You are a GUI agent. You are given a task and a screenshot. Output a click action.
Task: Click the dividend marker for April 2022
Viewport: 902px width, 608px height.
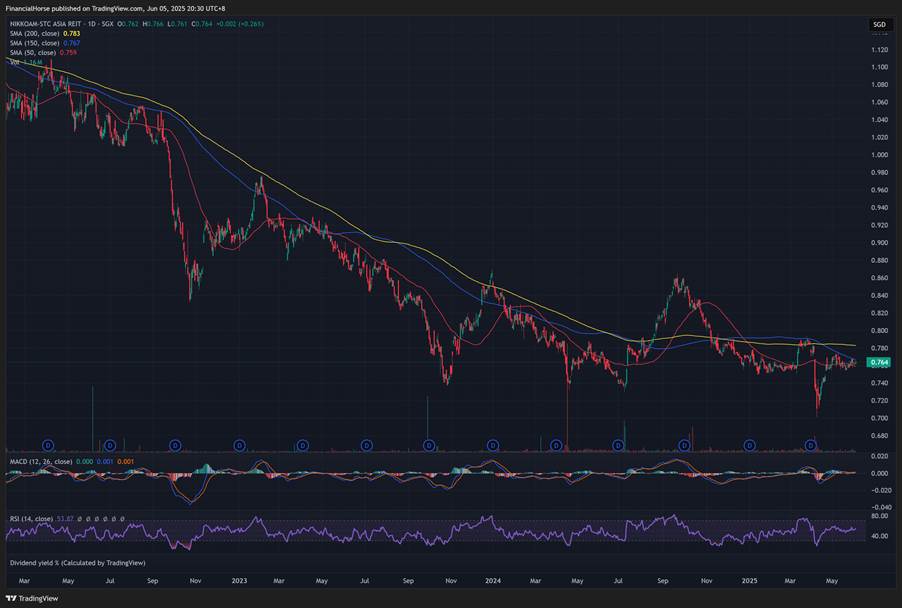click(x=48, y=445)
